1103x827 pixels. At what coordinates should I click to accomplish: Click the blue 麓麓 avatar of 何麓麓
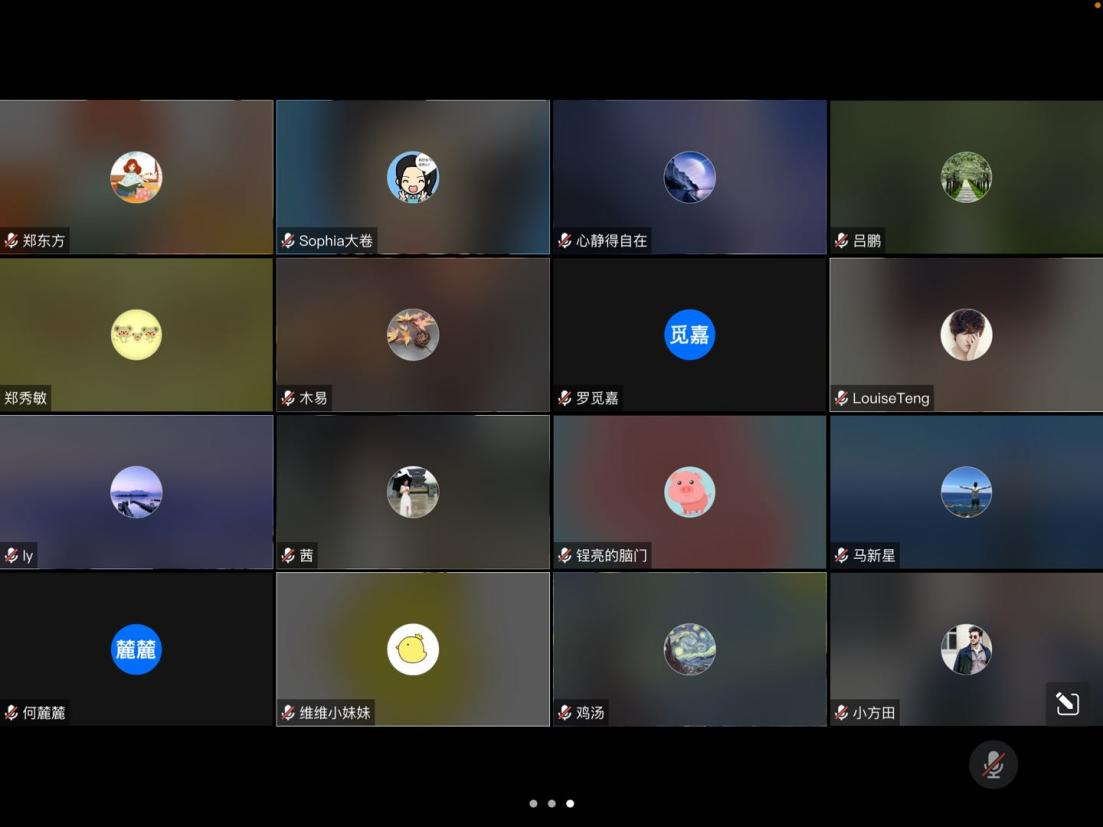pos(136,649)
